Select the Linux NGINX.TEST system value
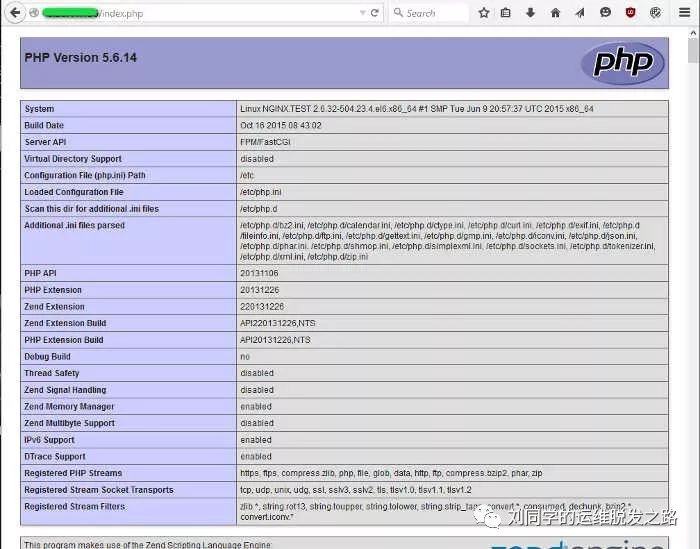Viewport: 700px width, 549px height. tap(417, 109)
